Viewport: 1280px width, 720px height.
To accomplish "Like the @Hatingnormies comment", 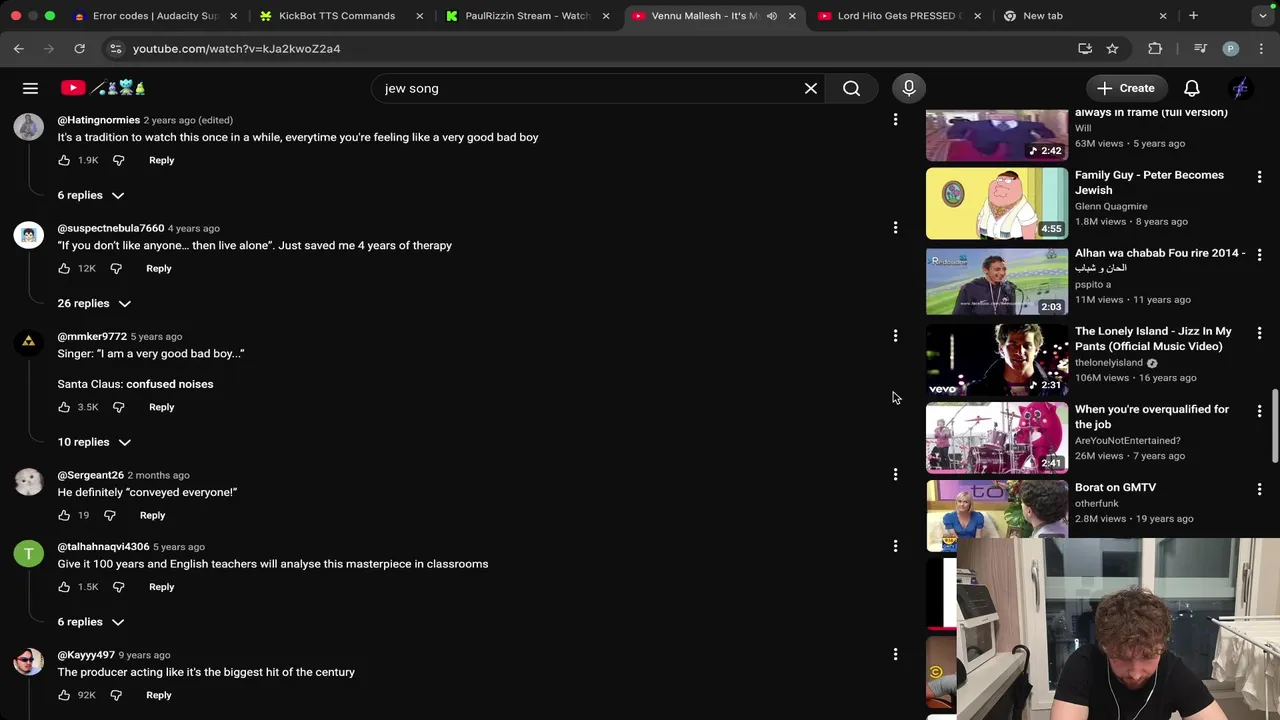I will (x=64, y=160).
